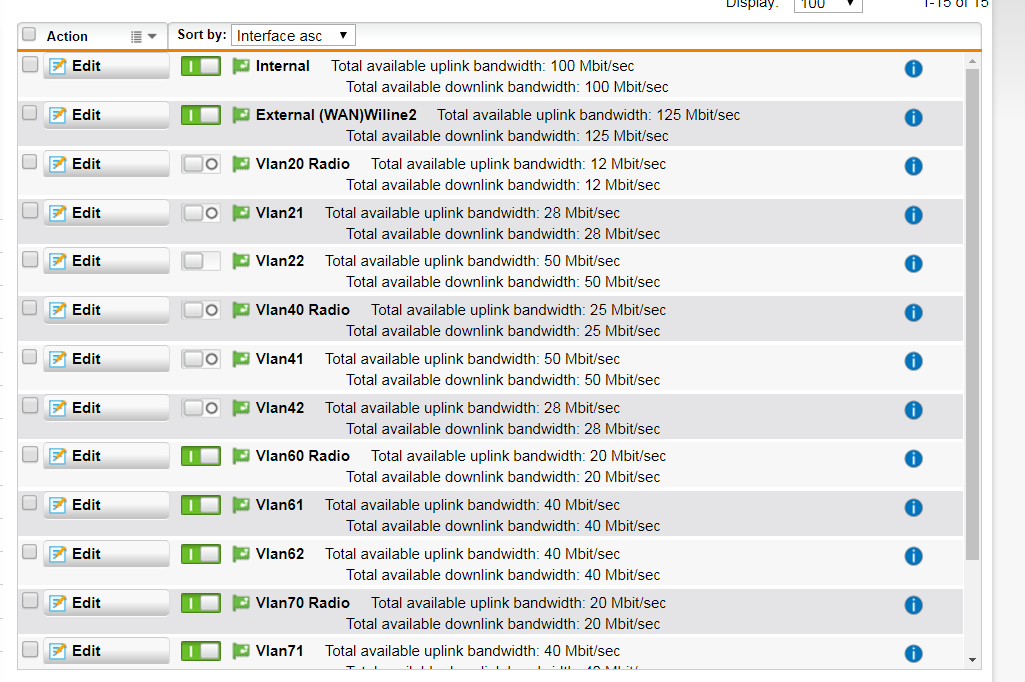Open the Sort by Interface asc dropdown
The width and height of the screenshot is (1025, 682).
tap(293, 35)
